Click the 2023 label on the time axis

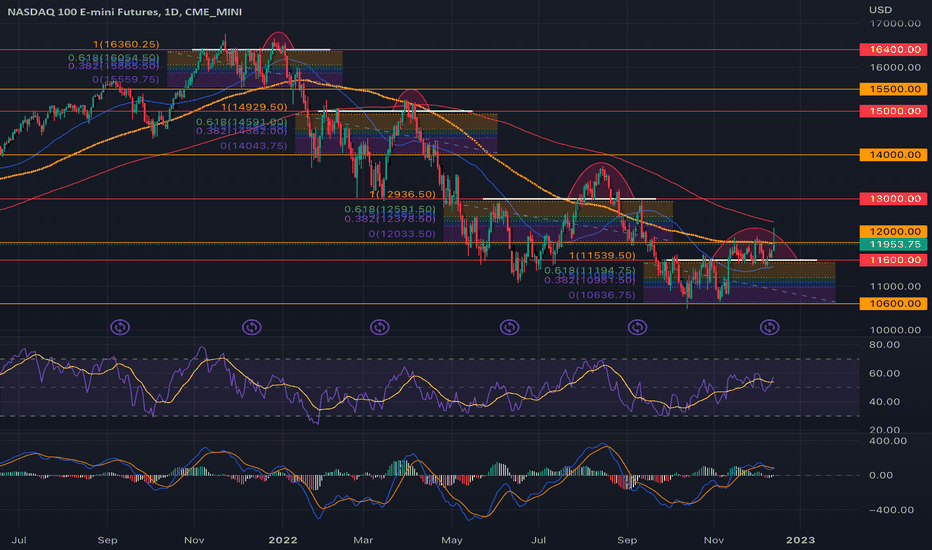tap(800, 540)
